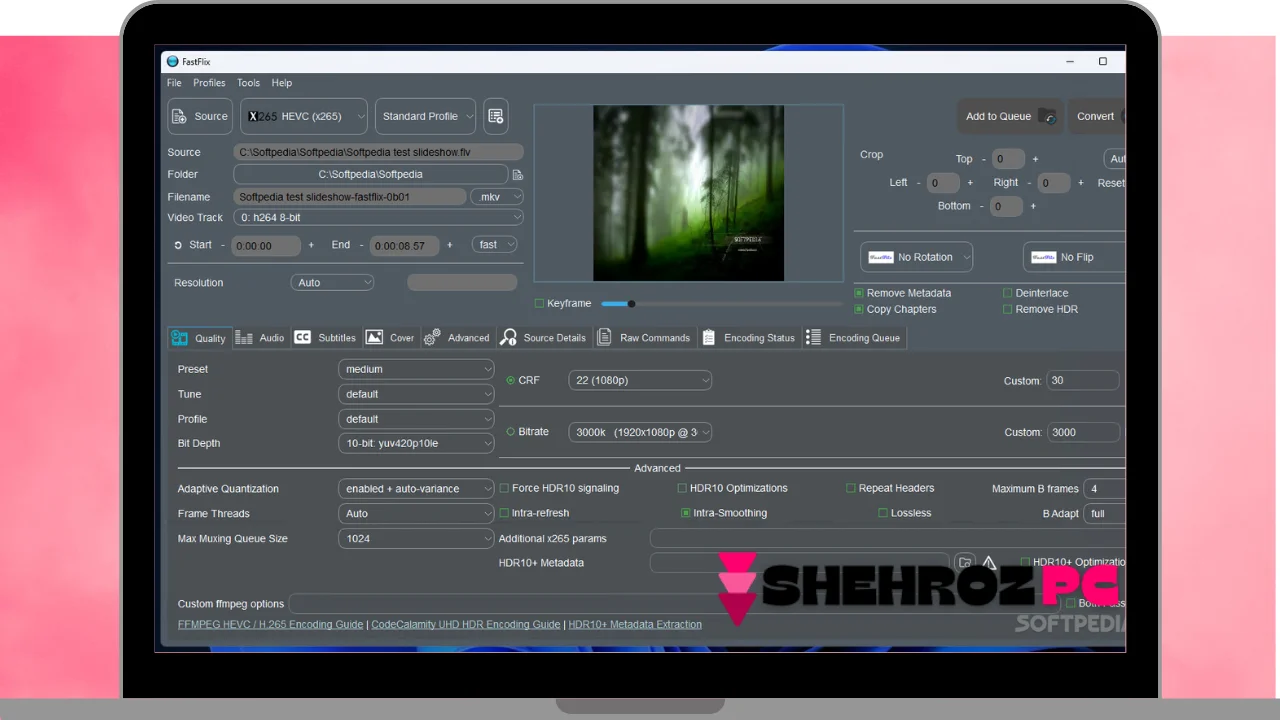Screen dimensions: 1280x720
Task: Open the Tune dropdown
Action: [416, 394]
